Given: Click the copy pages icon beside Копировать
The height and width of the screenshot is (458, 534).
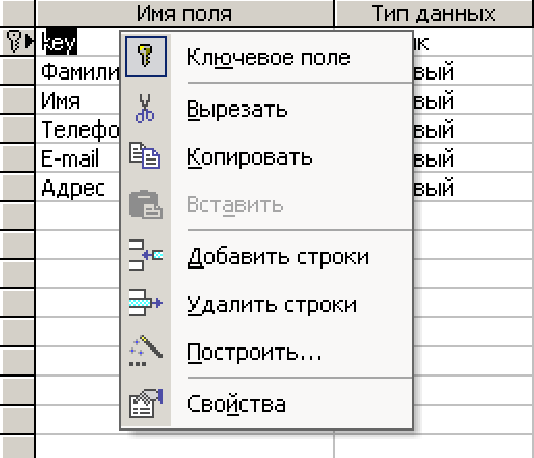Looking at the screenshot, I should pyautogui.click(x=145, y=156).
